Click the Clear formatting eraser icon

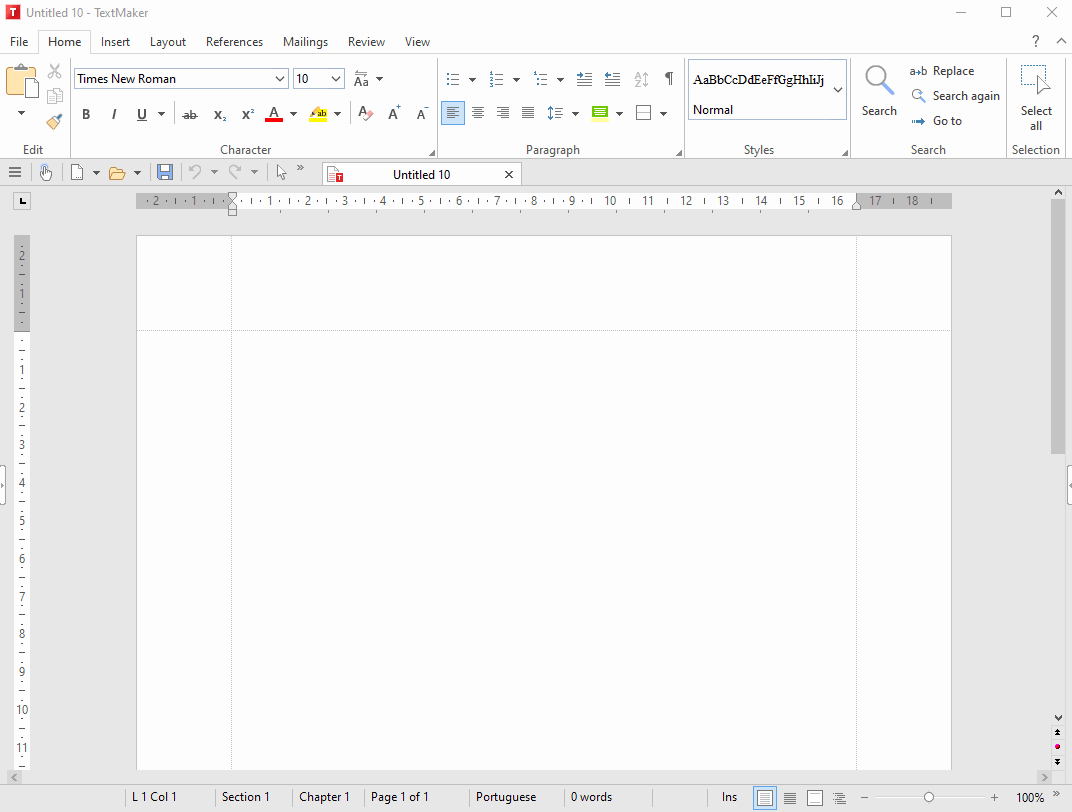[x=365, y=114]
